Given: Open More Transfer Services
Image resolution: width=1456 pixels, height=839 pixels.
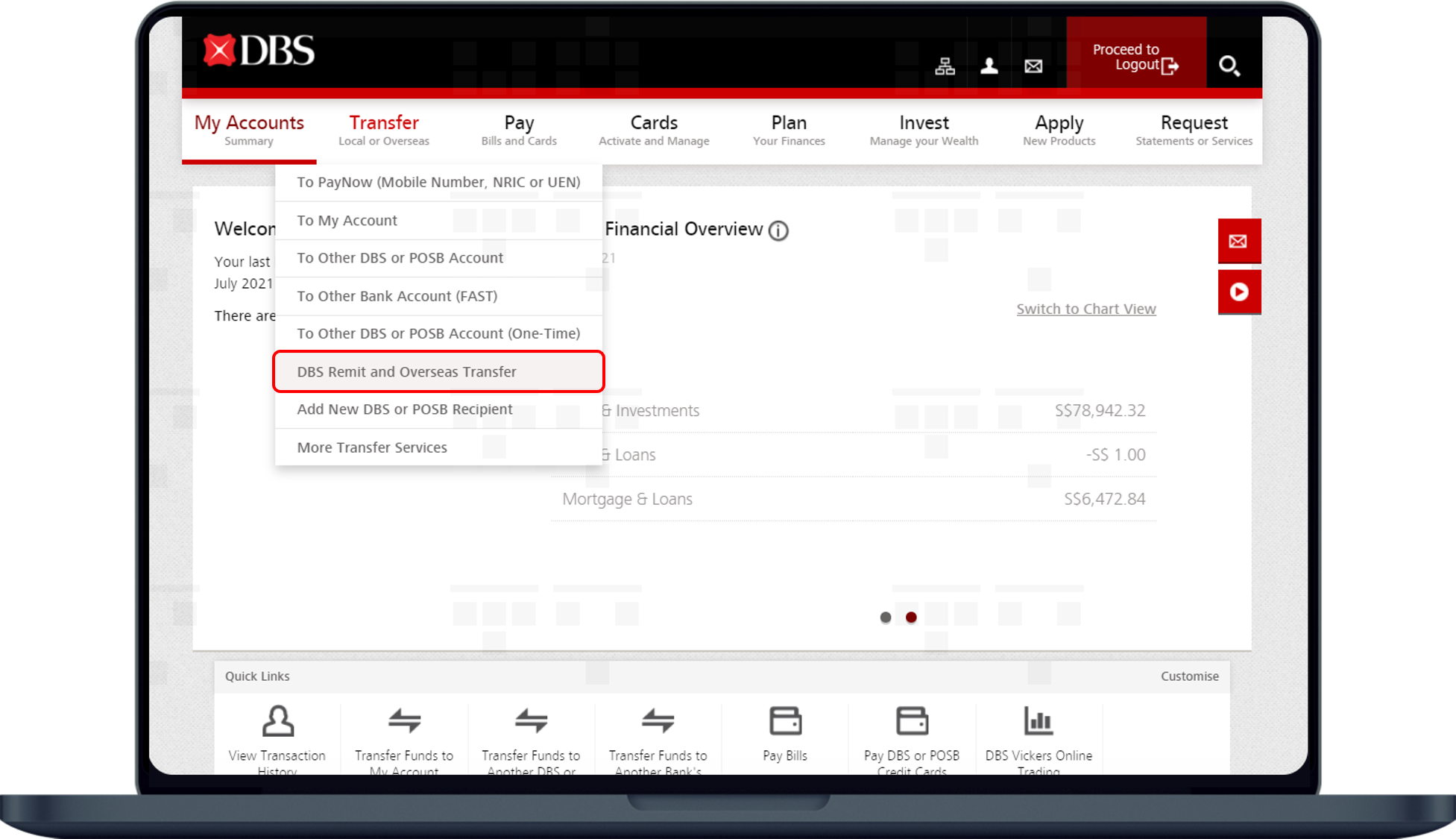Looking at the screenshot, I should [438, 447].
